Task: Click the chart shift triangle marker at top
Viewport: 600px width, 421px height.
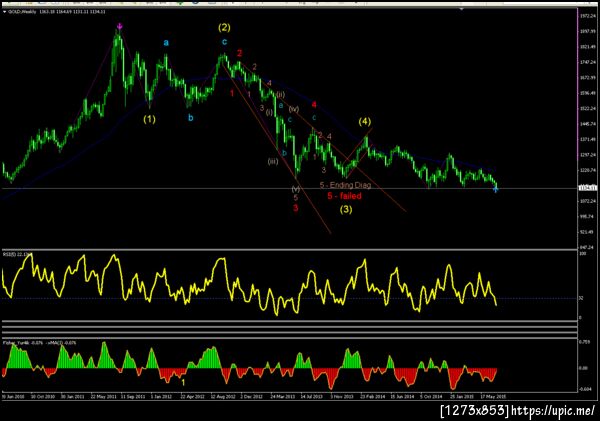Action: click(462, 8)
